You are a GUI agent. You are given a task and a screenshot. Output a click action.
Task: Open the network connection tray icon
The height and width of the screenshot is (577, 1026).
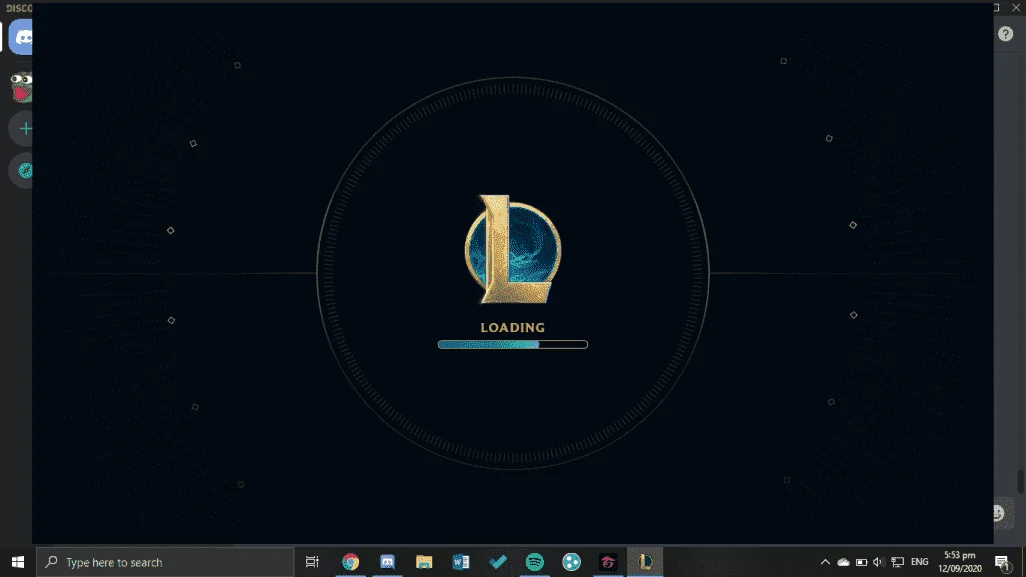[x=898, y=562]
